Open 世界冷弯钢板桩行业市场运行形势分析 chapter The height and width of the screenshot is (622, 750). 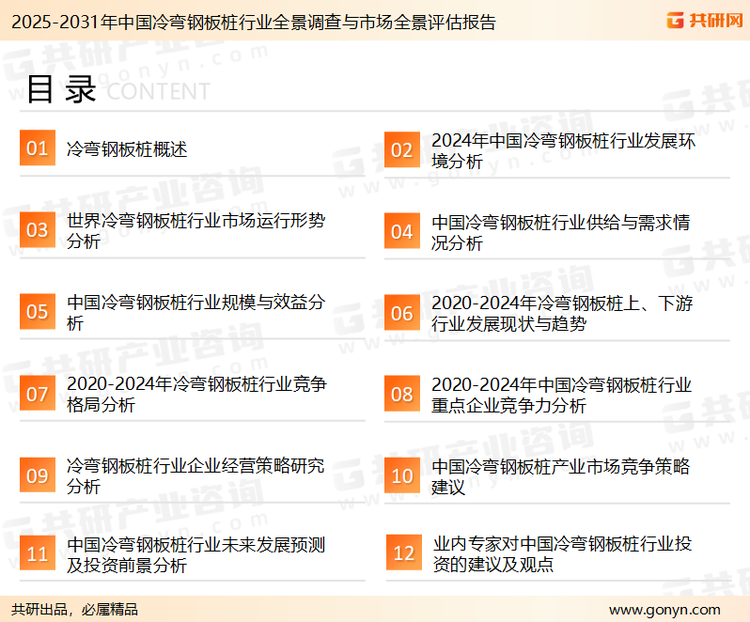click(195, 230)
